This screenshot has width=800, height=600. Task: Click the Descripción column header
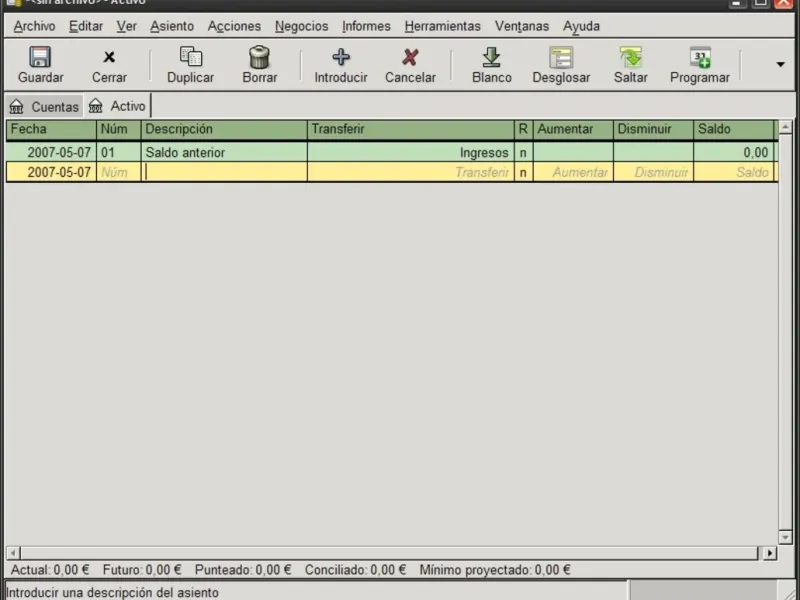point(224,130)
